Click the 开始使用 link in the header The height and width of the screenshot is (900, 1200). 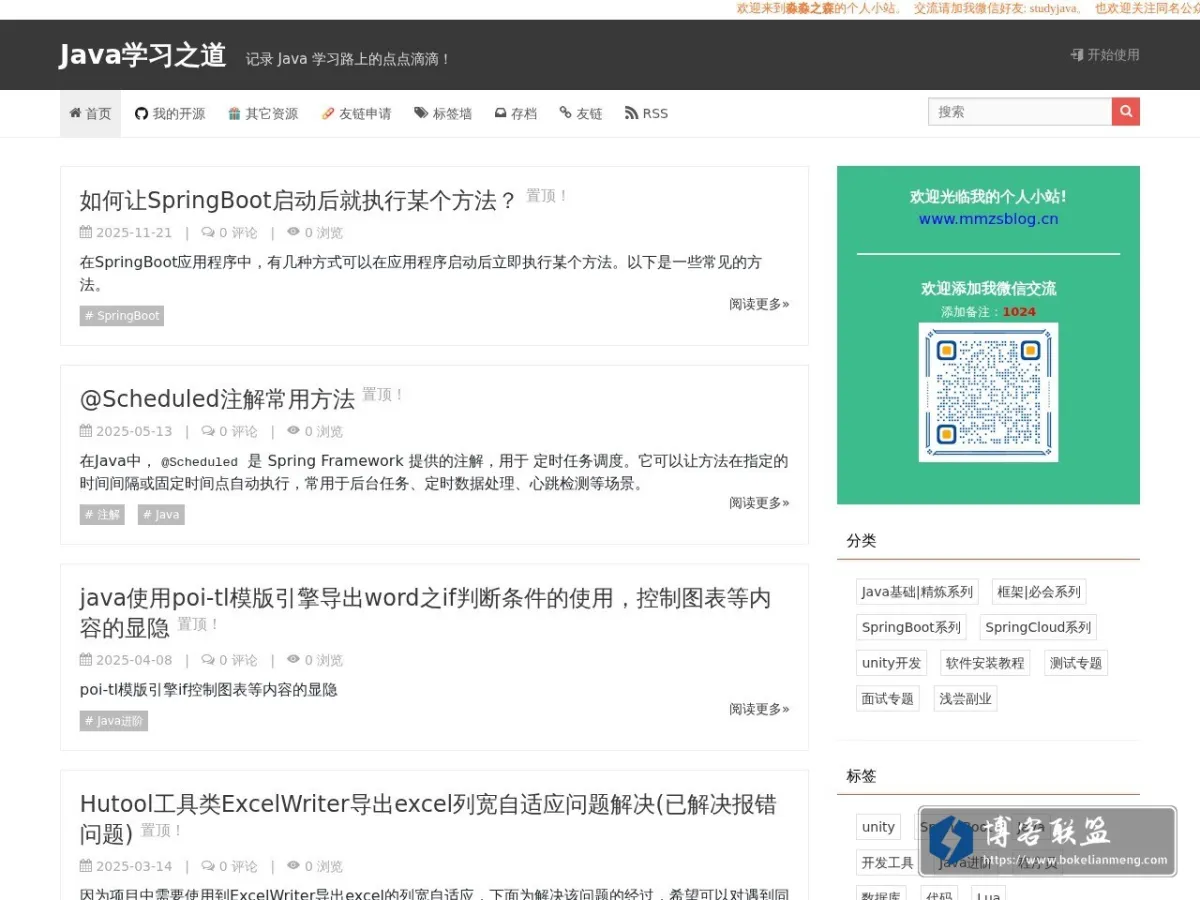point(1105,55)
